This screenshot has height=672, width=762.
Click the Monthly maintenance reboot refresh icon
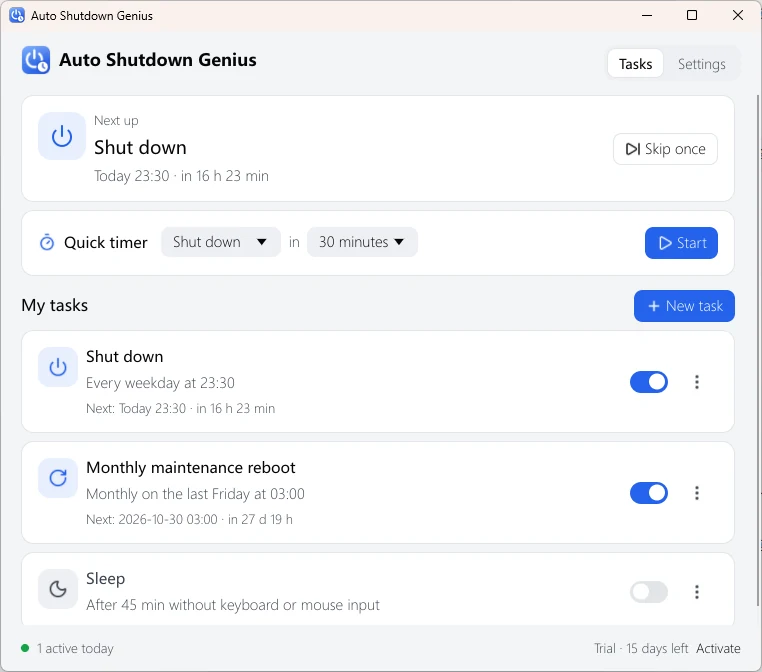(x=58, y=478)
